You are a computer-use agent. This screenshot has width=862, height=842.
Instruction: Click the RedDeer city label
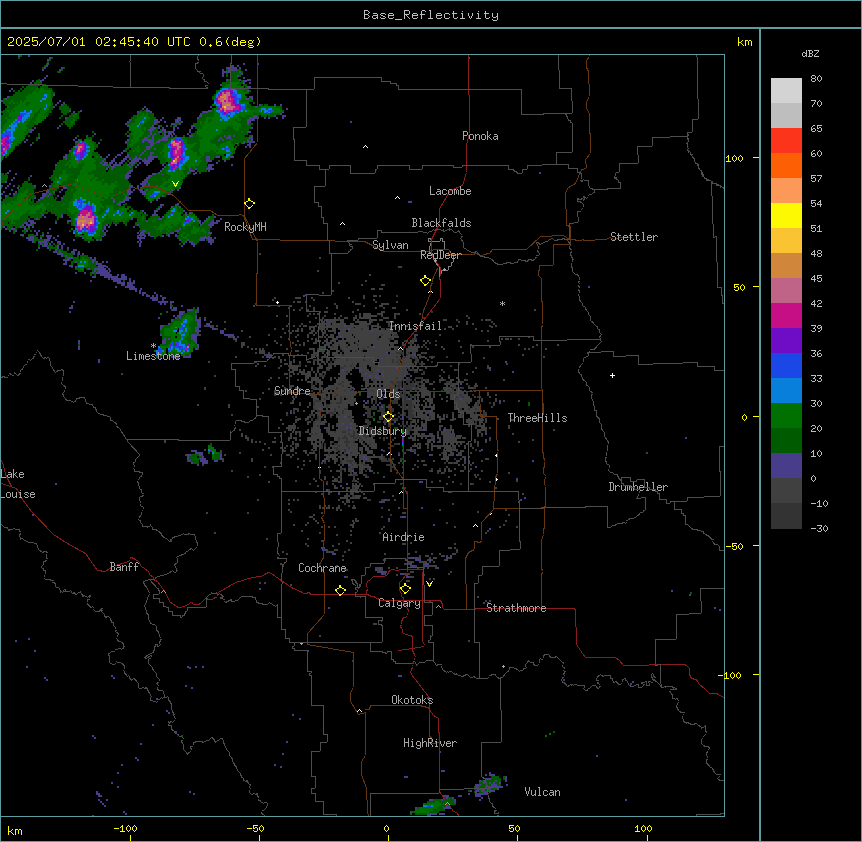(441, 255)
